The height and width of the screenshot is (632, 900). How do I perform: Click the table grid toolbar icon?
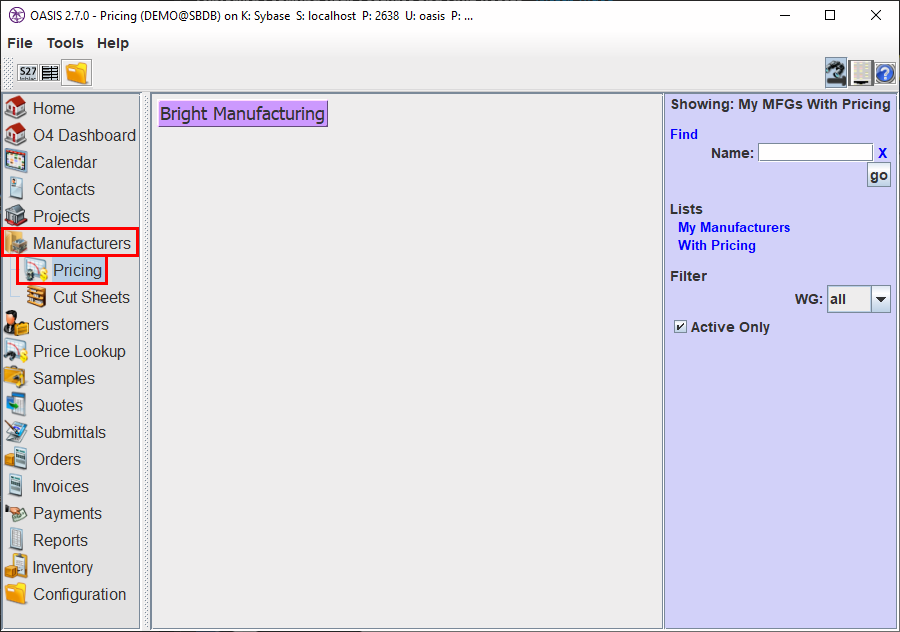50,73
